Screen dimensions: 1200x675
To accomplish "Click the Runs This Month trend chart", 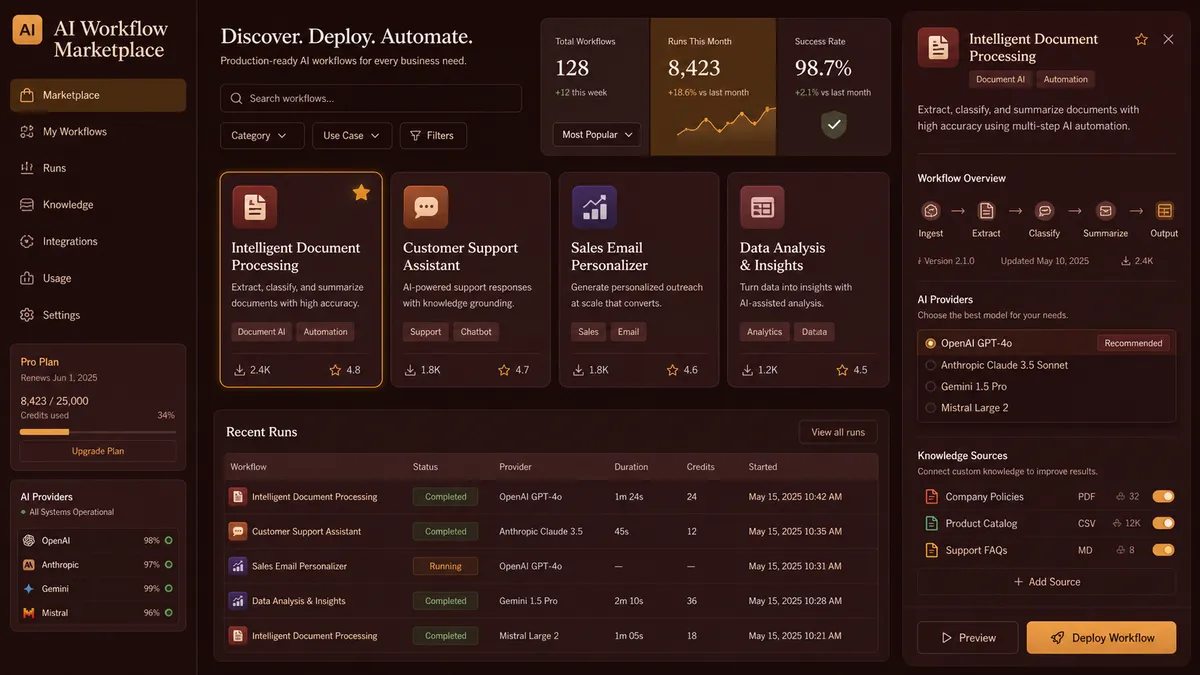I will pos(725,121).
